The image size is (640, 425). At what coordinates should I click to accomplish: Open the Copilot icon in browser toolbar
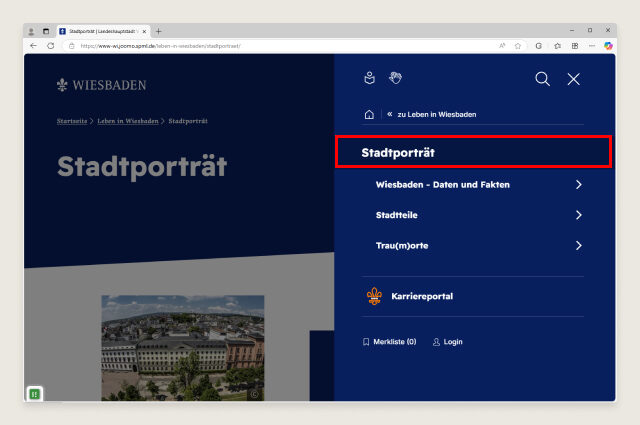(608, 46)
